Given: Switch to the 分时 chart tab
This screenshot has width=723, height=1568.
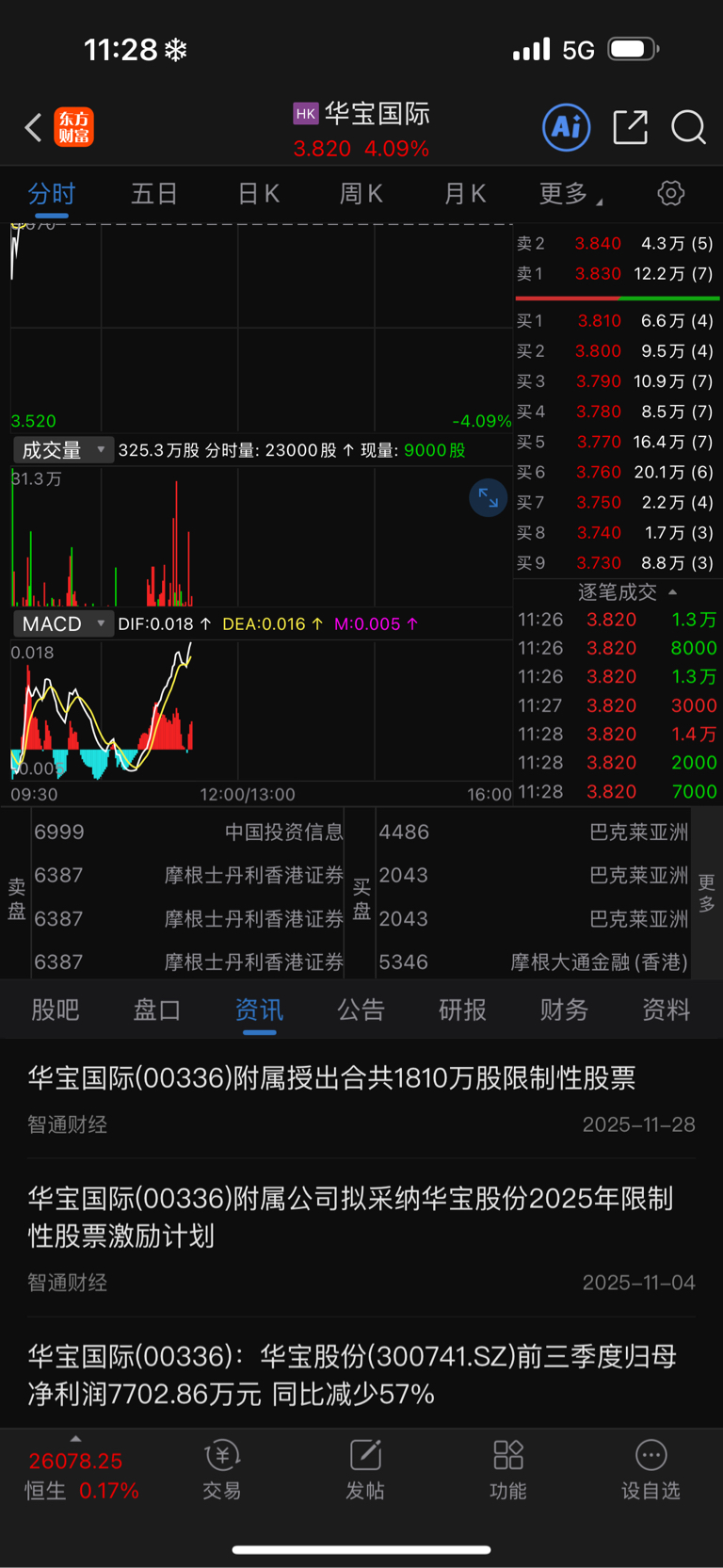Looking at the screenshot, I should tap(51, 194).
